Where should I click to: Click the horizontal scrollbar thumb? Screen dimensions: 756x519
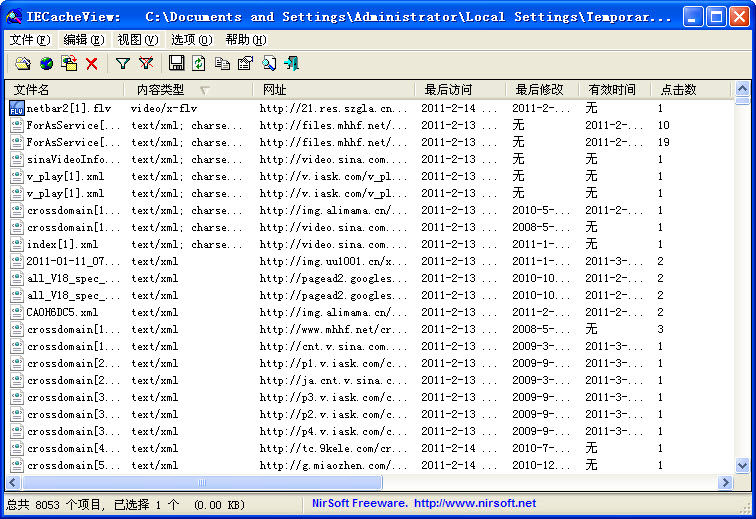pos(202,482)
